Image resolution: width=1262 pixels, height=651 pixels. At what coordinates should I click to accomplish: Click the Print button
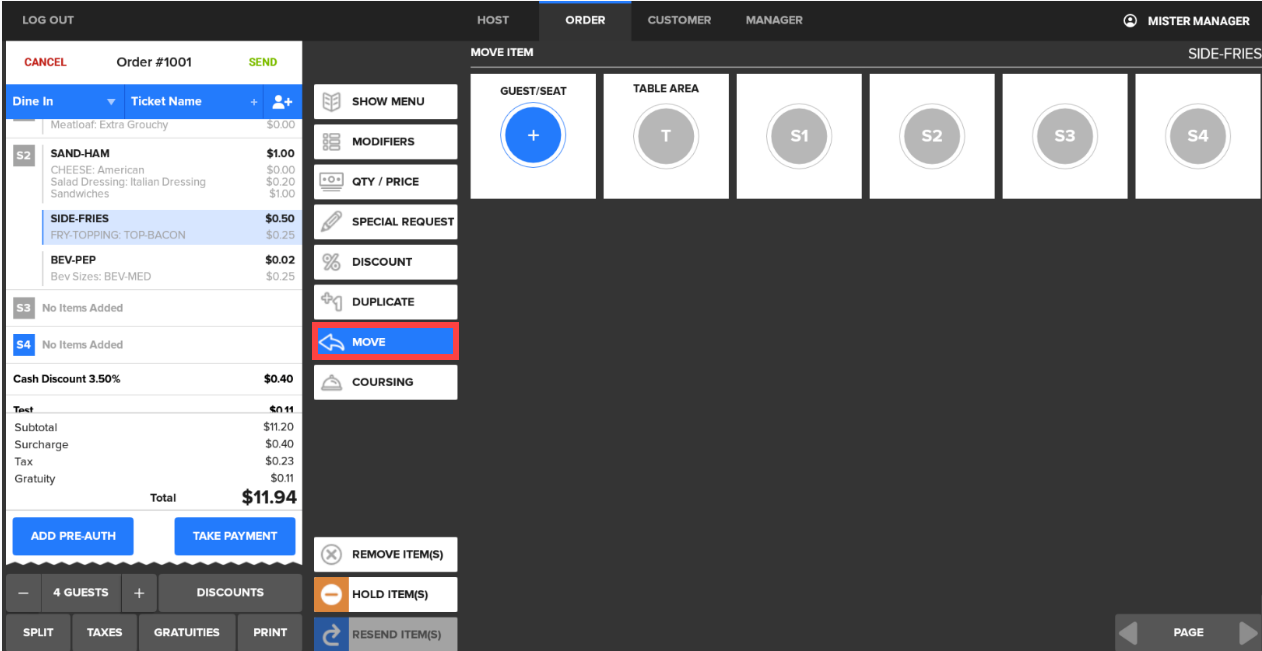(x=270, y=632)
